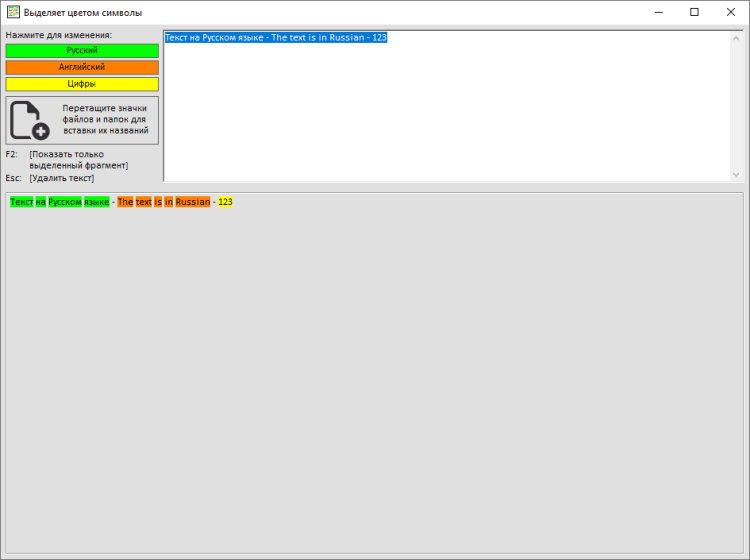
Task: Click the text box scroll down arrow
Action: (737, 174)
